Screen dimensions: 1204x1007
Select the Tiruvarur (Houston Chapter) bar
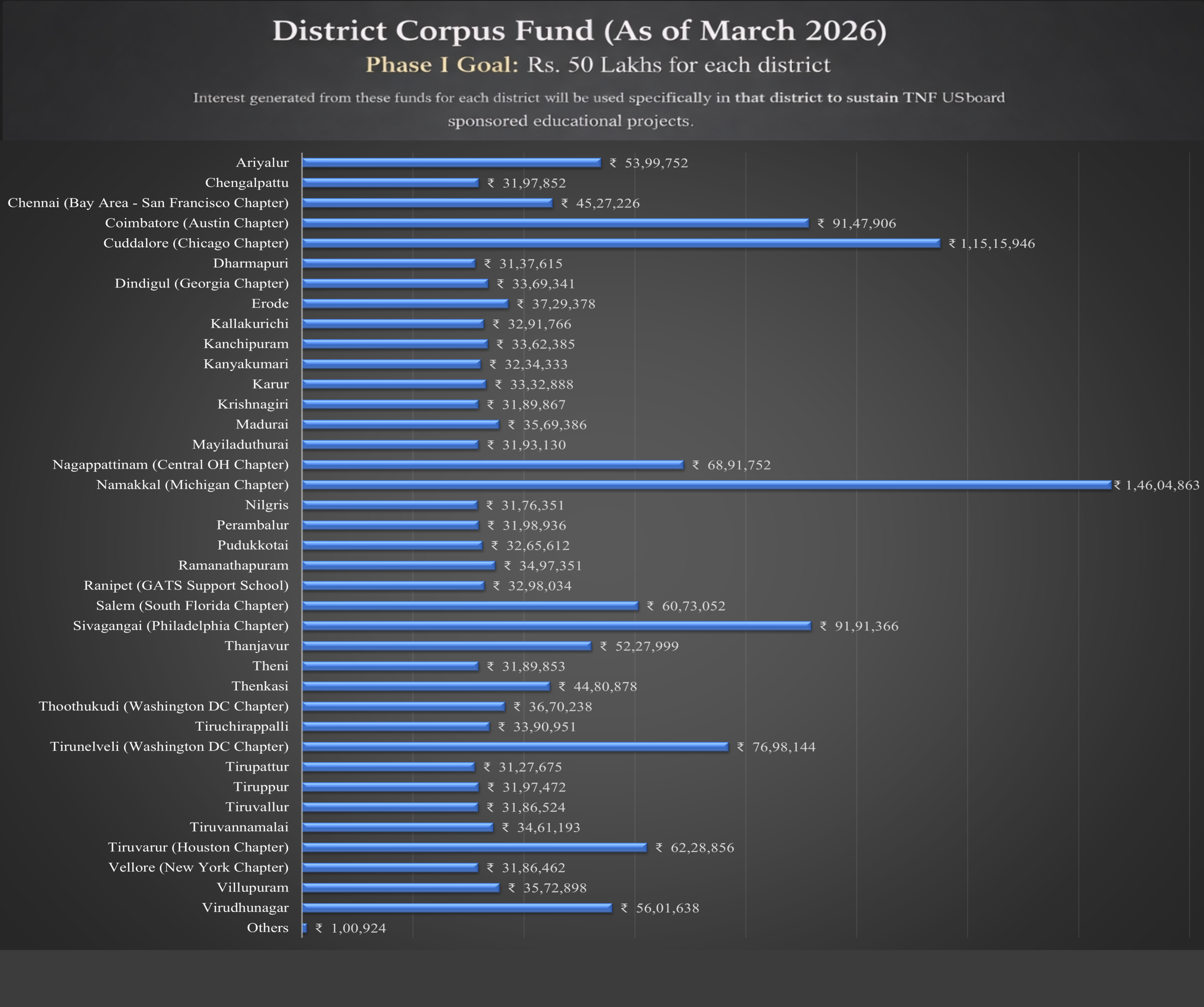click(474, 847)
